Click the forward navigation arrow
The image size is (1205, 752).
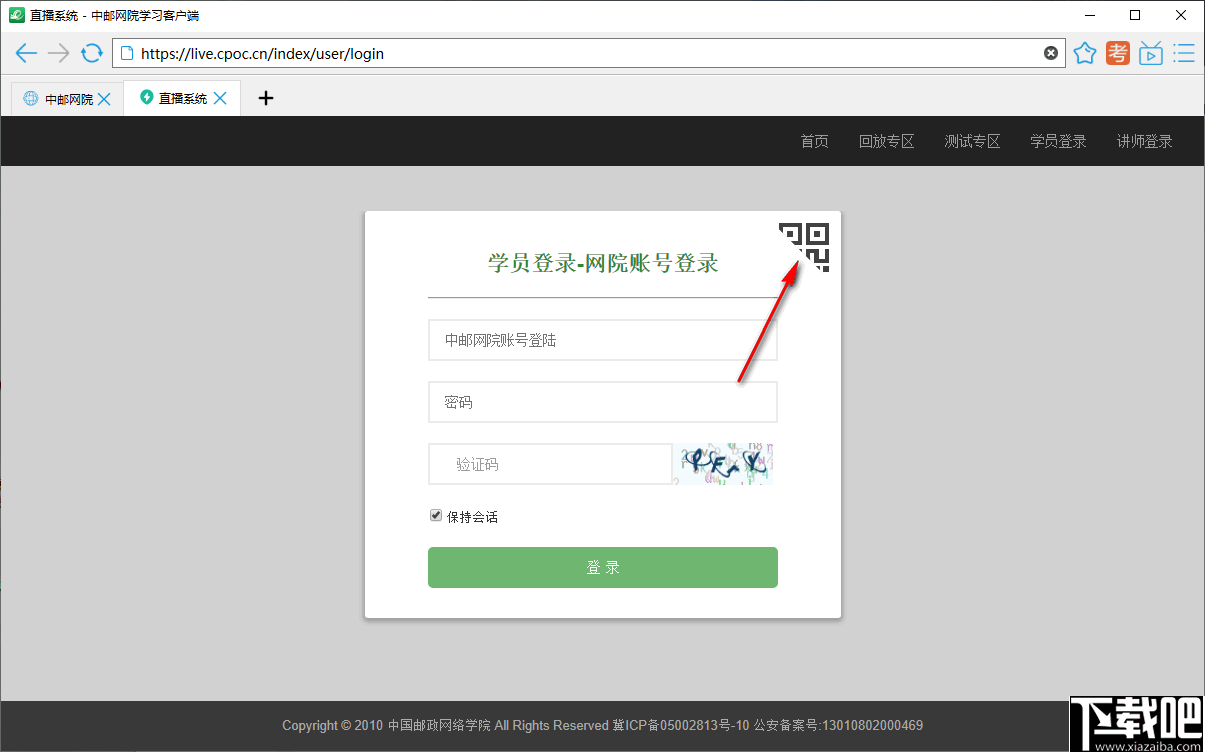coord(58,53)
